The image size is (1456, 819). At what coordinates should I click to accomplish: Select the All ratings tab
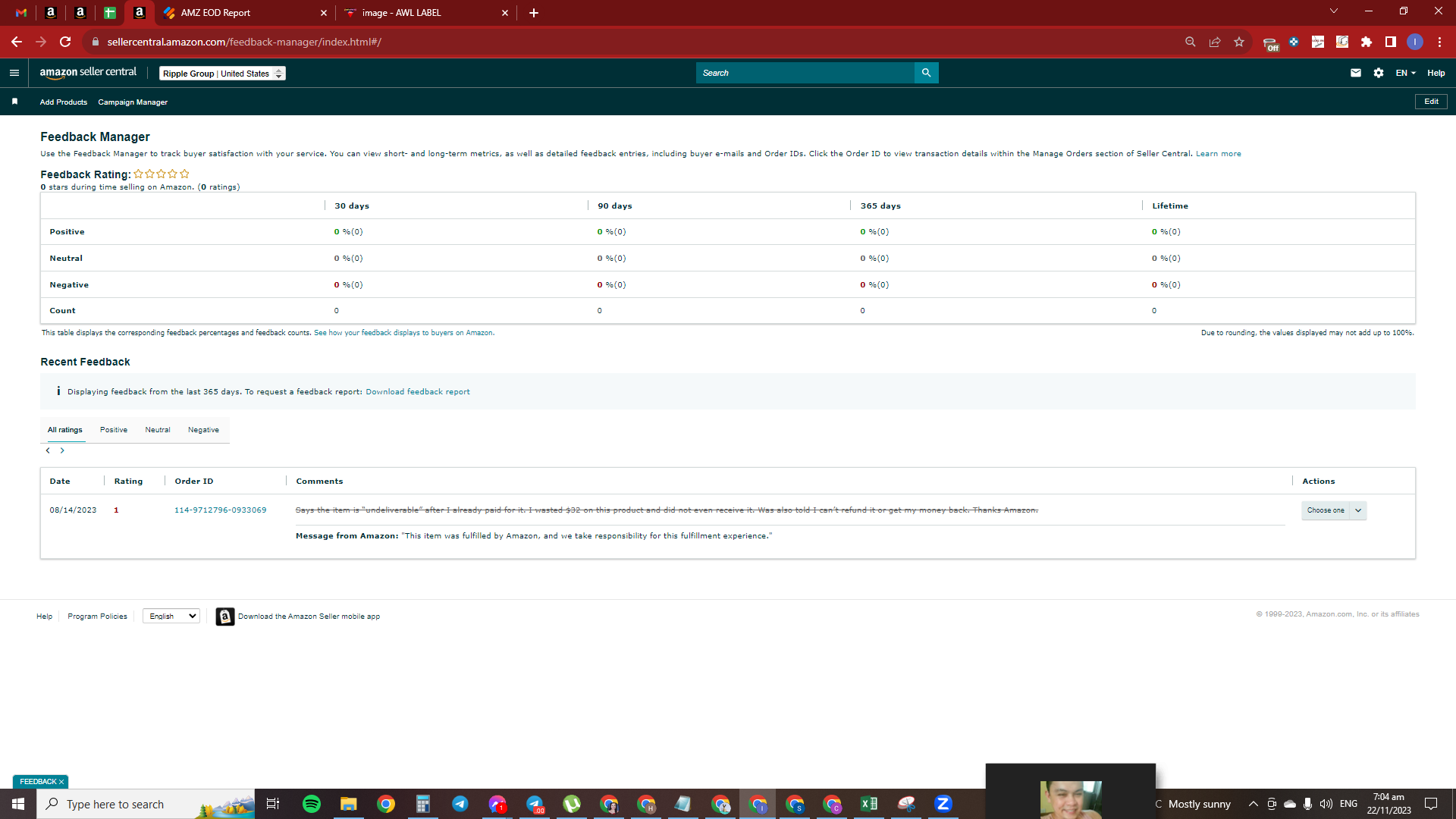65,430
